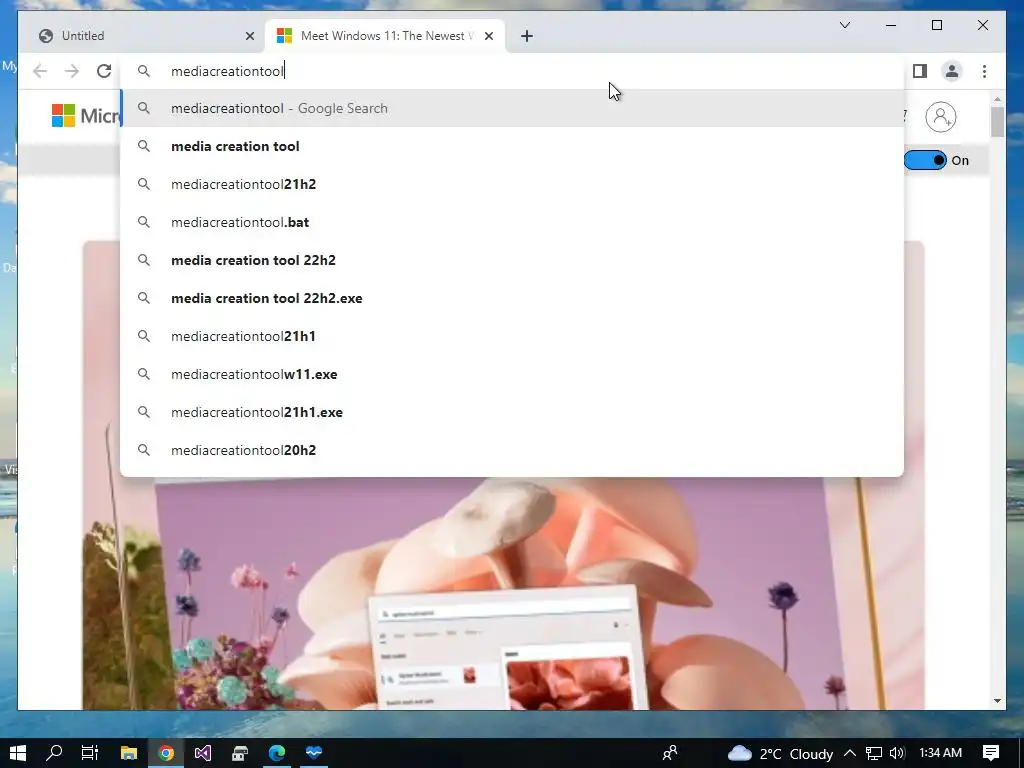Viewport: 1024px width, 768px height.
Task: Show hidden system tray icons
Action: [850, 754]
